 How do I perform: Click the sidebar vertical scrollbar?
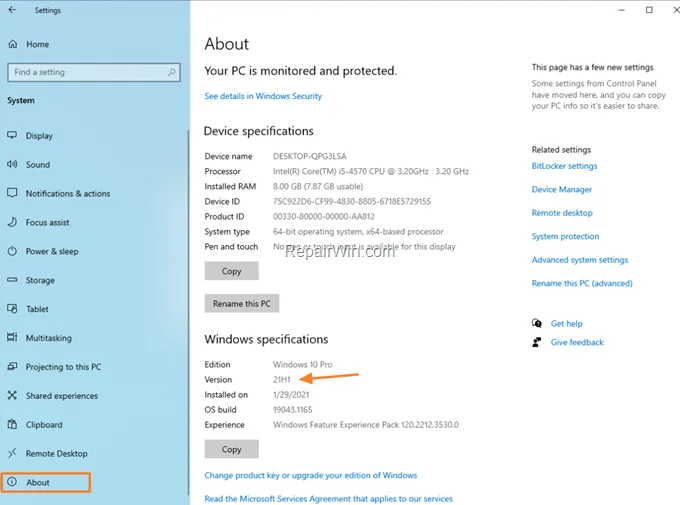click(188, 312)
